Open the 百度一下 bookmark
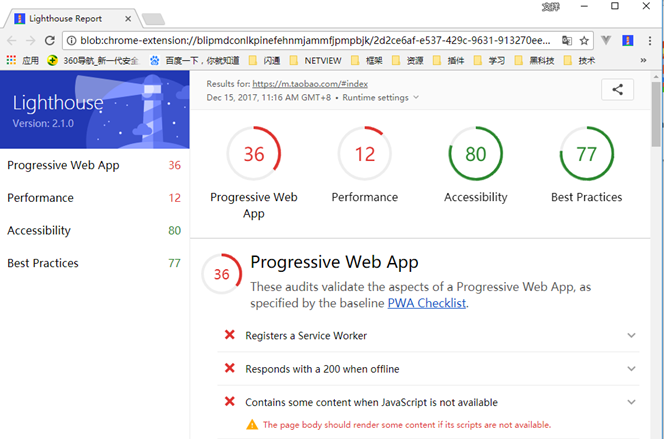Screen dimensions: 664x439 click(195, 61)
